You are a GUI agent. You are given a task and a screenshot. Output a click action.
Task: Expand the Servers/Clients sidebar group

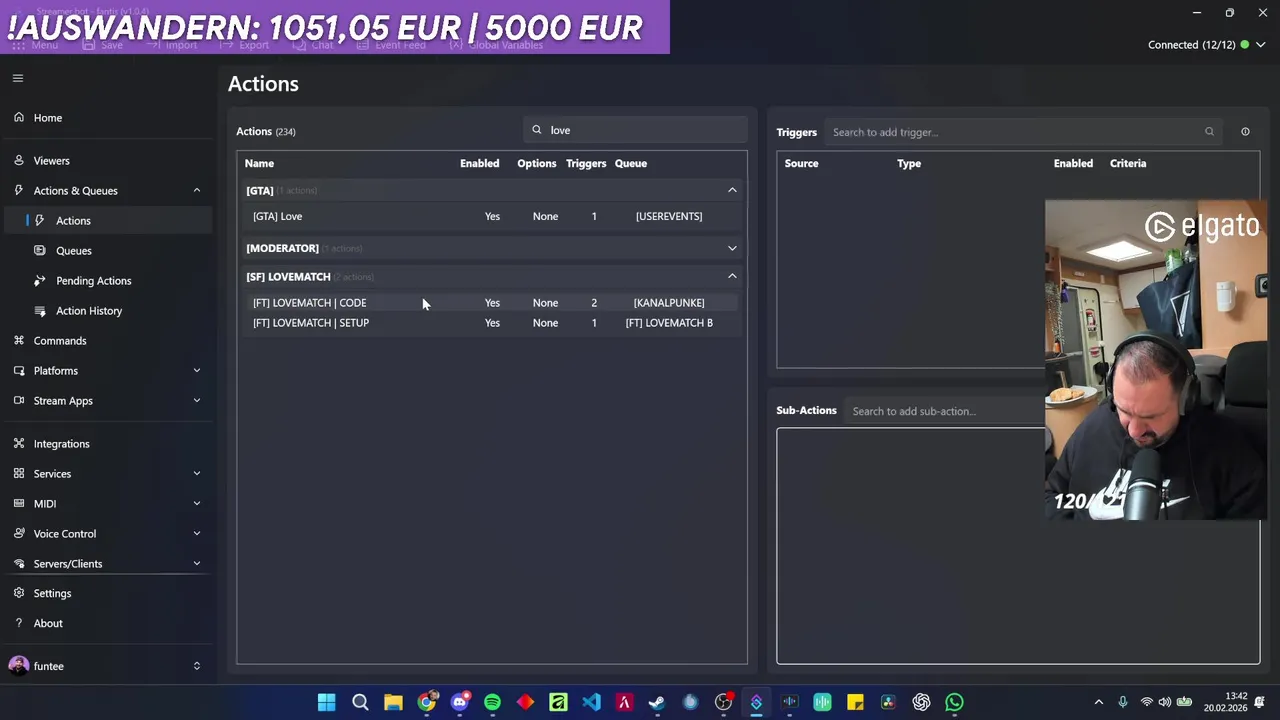[x=196, y=564]
